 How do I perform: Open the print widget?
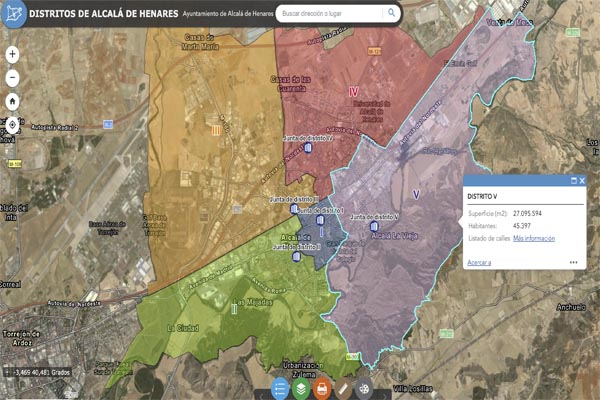point(322,389)
